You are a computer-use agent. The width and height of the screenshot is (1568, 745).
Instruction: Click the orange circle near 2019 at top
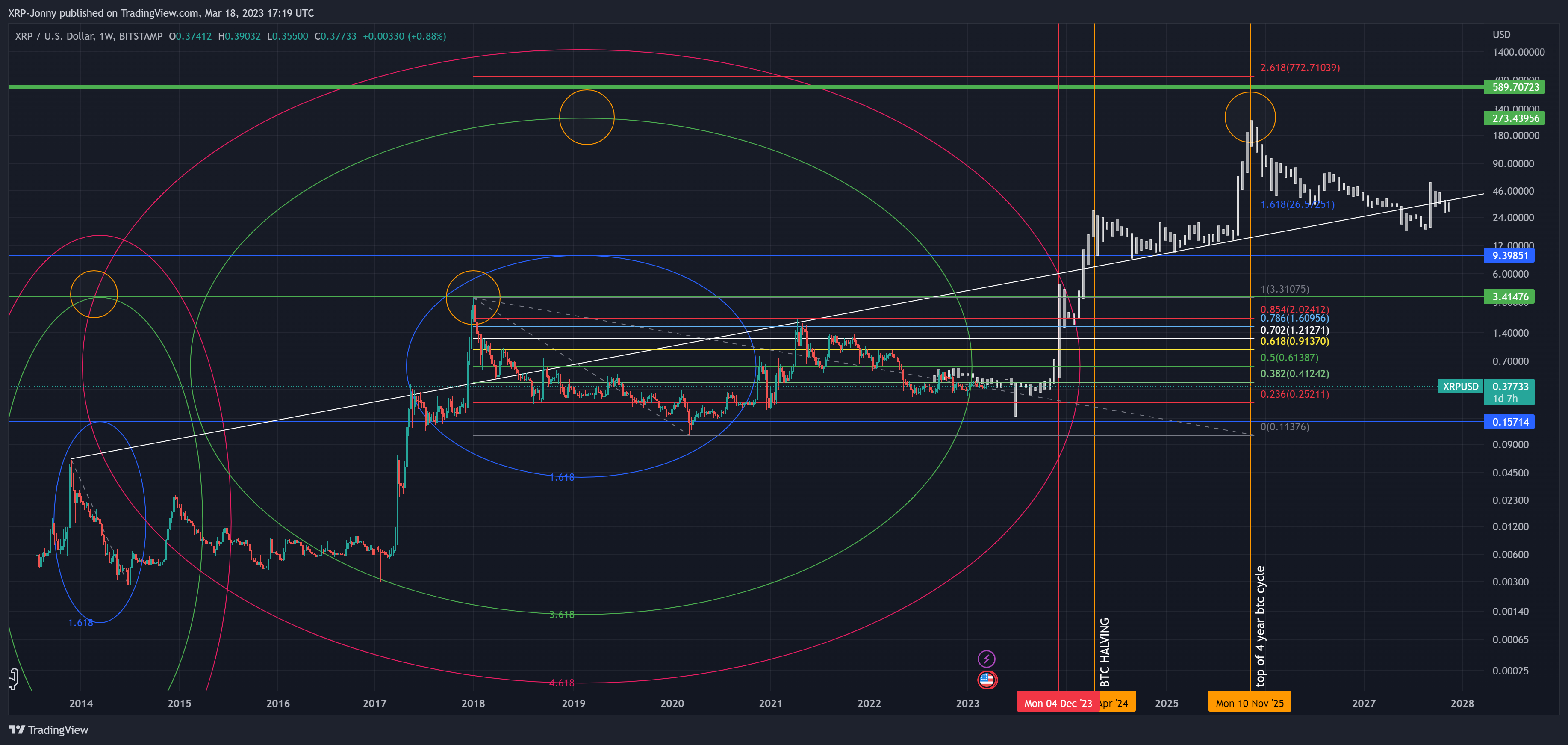[x=587, y=117]
